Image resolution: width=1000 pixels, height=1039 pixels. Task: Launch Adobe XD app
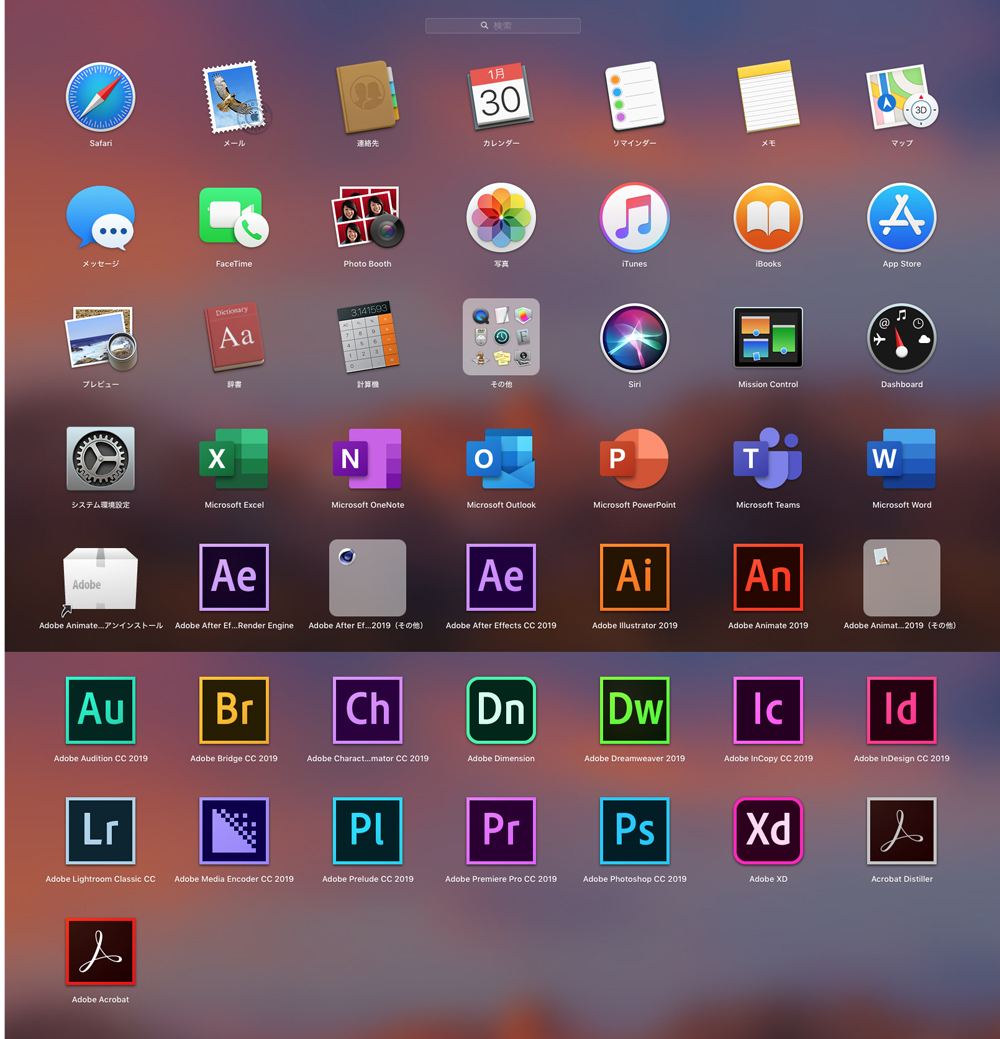coord(768,831)
